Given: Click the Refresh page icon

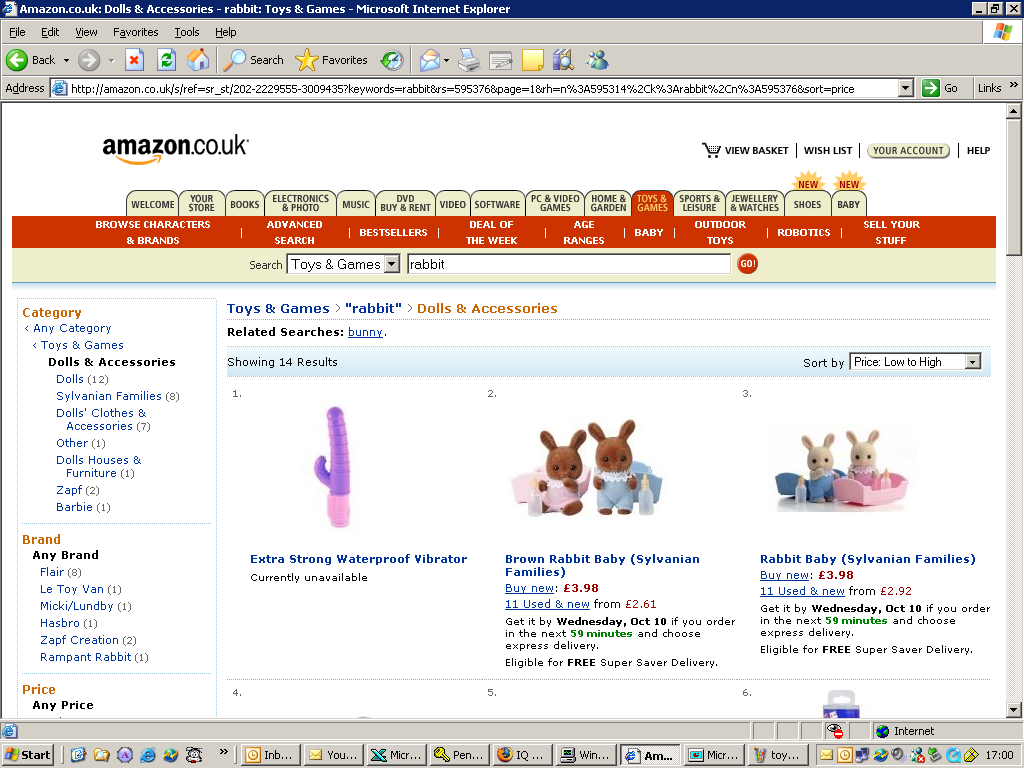Looking at the screenshot, I should 167,60.
